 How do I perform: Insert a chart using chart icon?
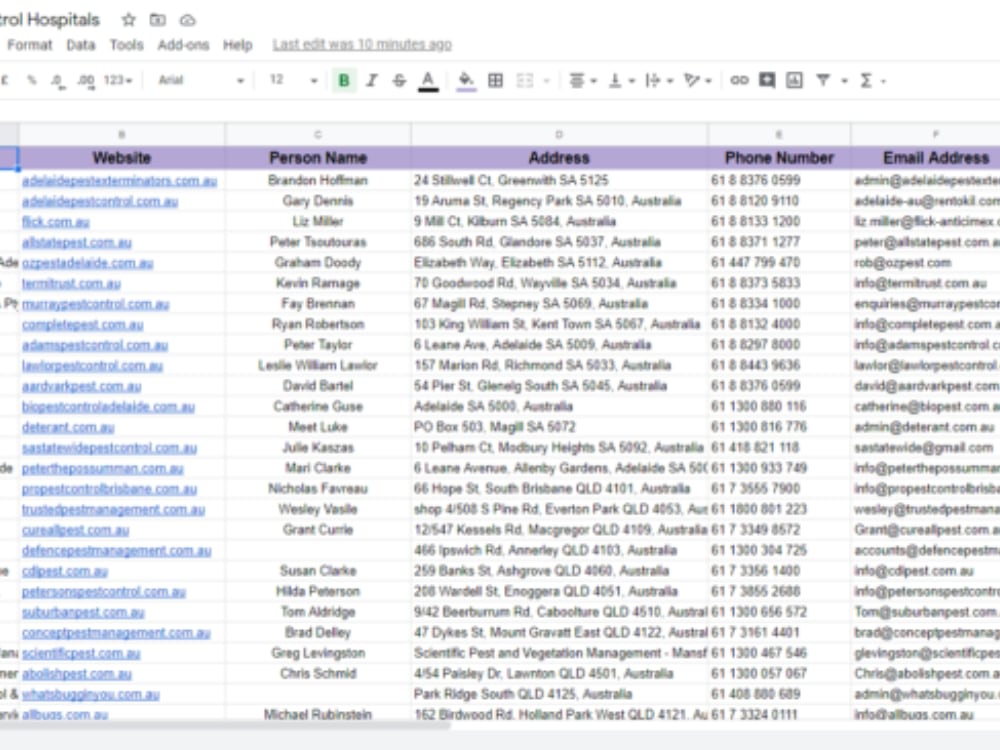pyautogui.click(x=794, y=80)
